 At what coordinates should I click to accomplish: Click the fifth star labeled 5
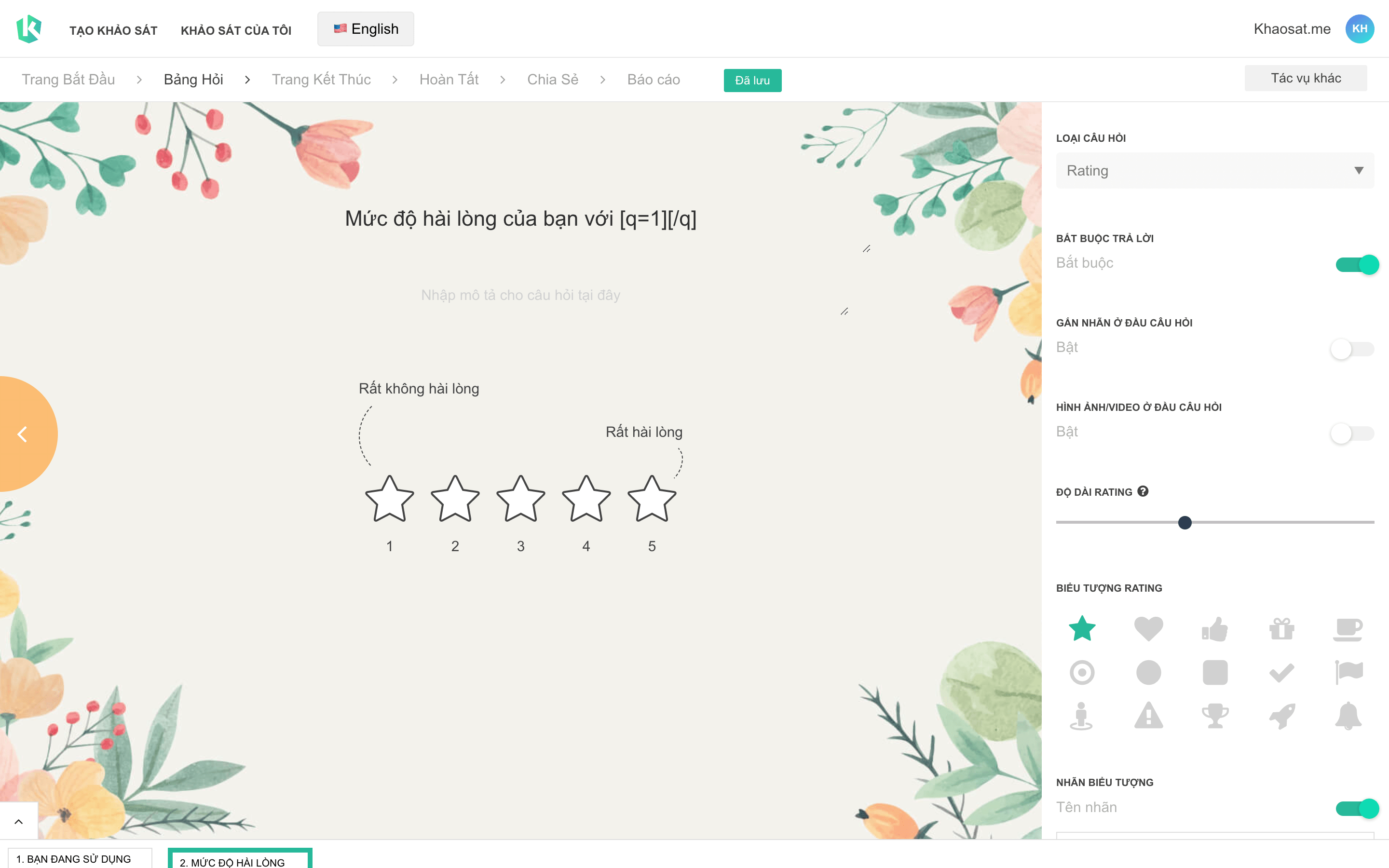[x=652, y=499]
